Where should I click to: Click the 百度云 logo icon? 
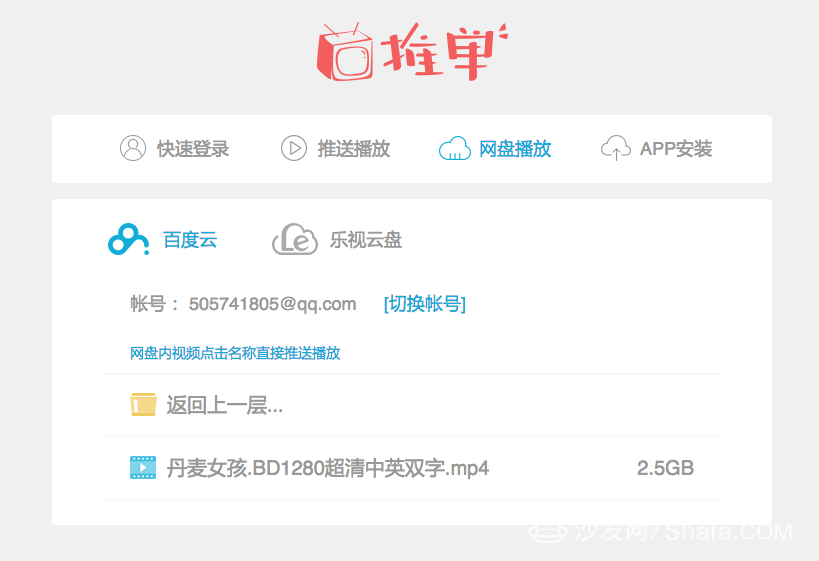[128, 240]
